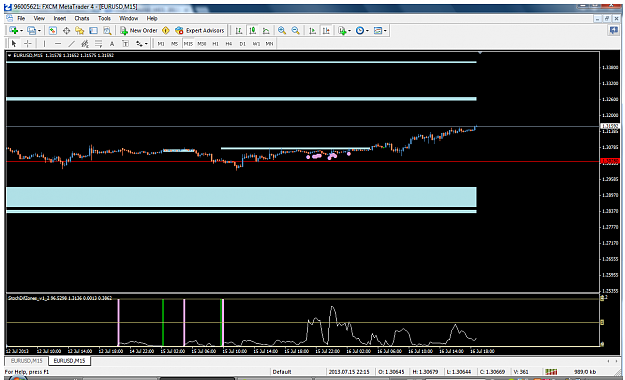Select the D1 timeframe button
Screen dimensions: 625x380
242,44
